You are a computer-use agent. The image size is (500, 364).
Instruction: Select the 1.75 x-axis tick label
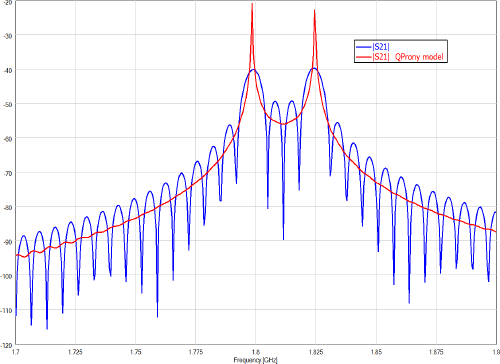(x=136, y=352)
